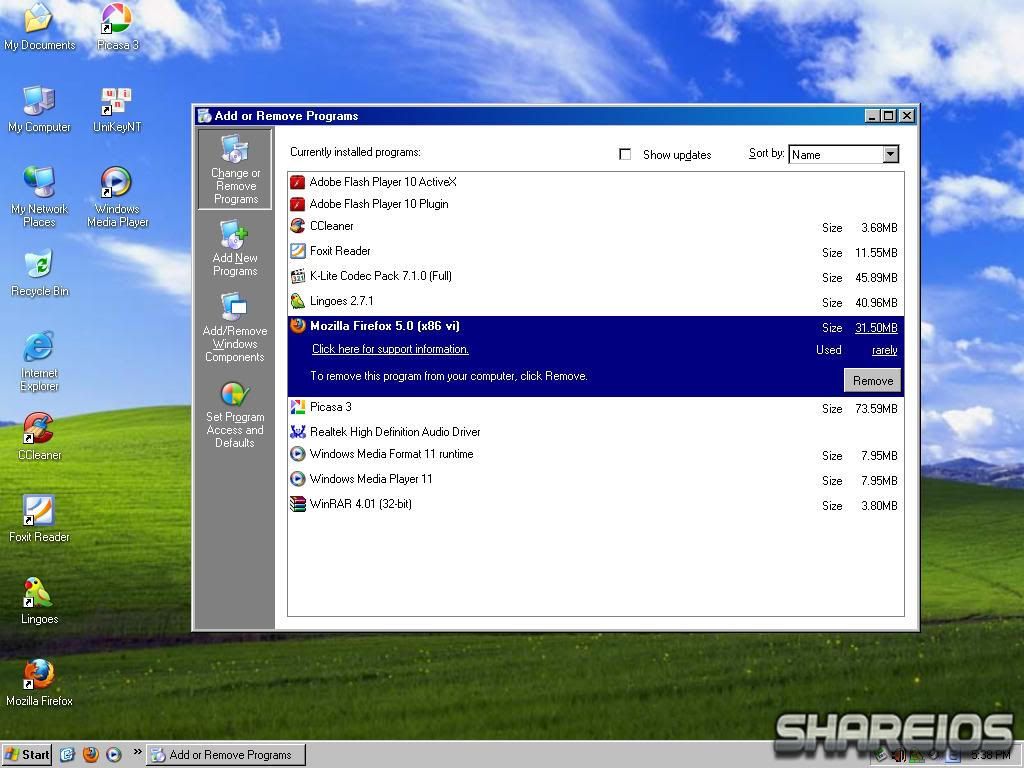Image resolution: width=1024 pixels, height=768 pixels.
Task: Click Adobe Flash Player 10 Plugin icon
Action: pos(298,204)
